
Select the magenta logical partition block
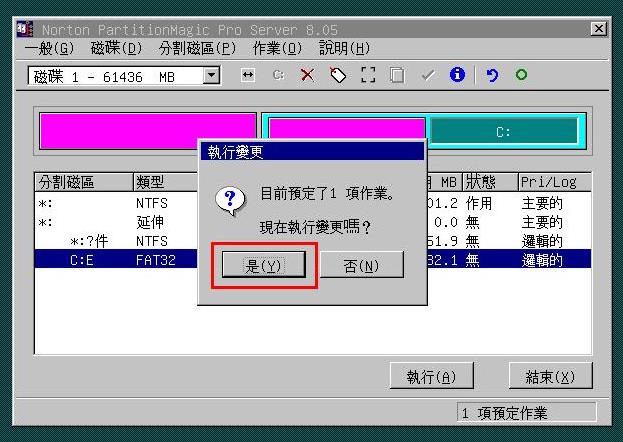(347, 128)
